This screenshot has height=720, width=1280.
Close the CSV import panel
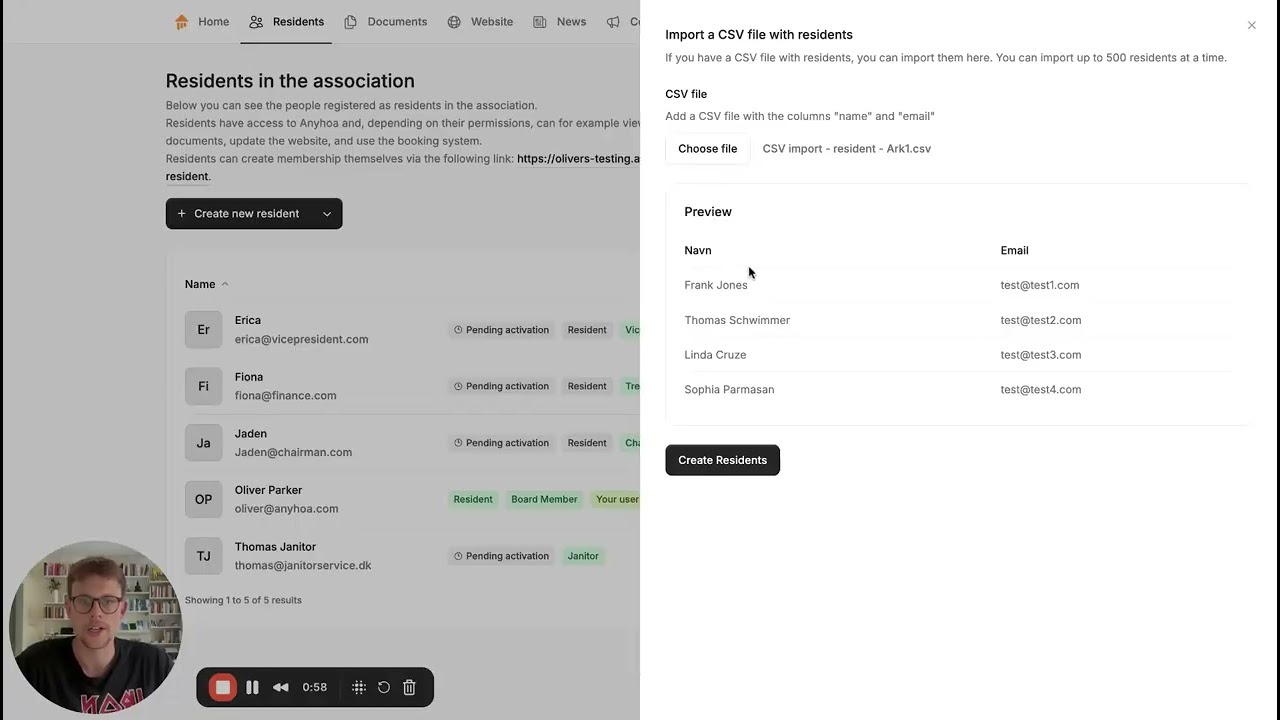click(1251, 25)
